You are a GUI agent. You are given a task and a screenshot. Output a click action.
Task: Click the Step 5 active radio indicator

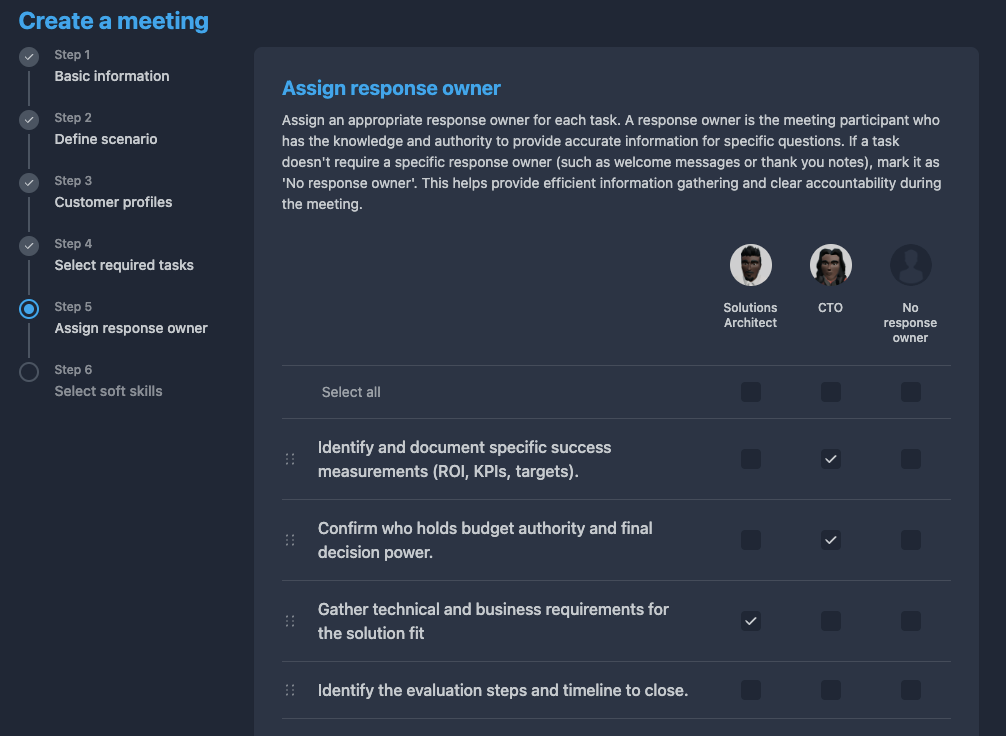29,309
